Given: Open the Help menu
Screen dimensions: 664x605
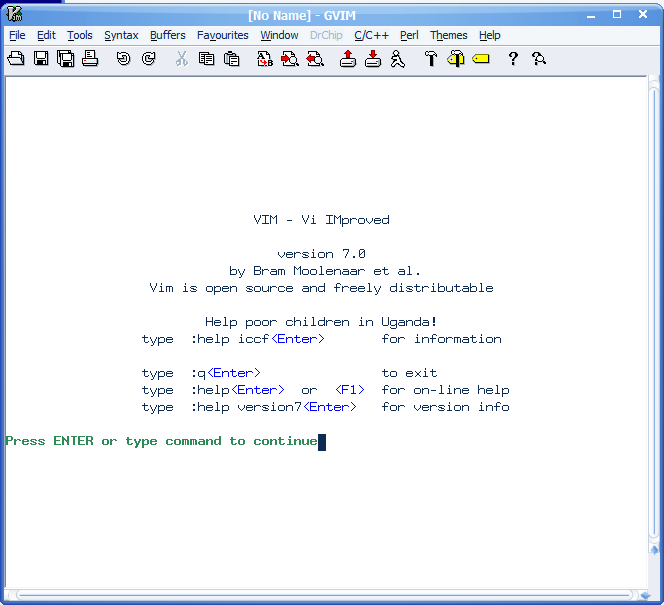Looking at the screenshot, I should click(490, 35).
